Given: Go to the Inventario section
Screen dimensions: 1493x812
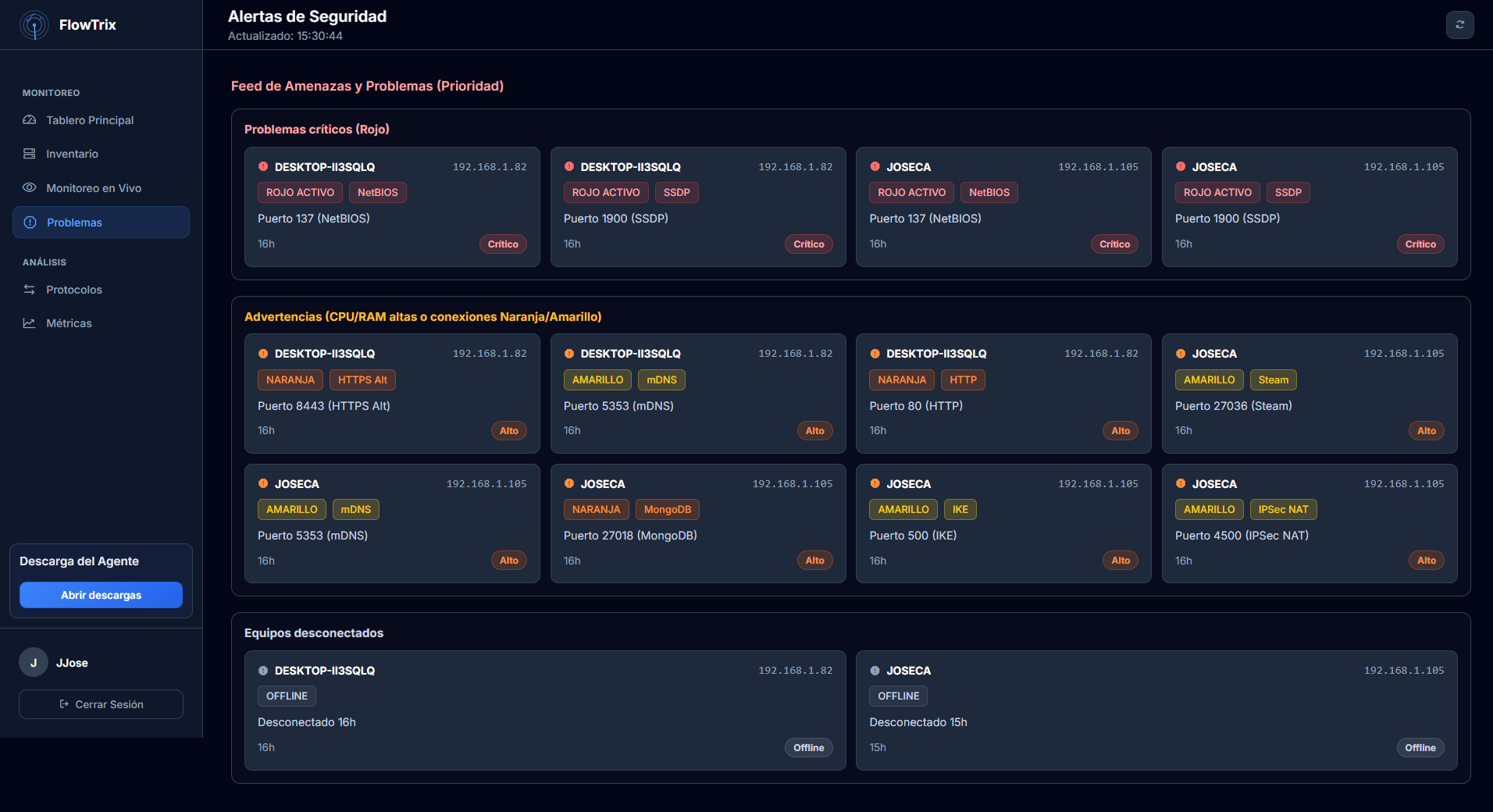Looking at the screenshot, I should pyautogui.click(x=72, y=154).
